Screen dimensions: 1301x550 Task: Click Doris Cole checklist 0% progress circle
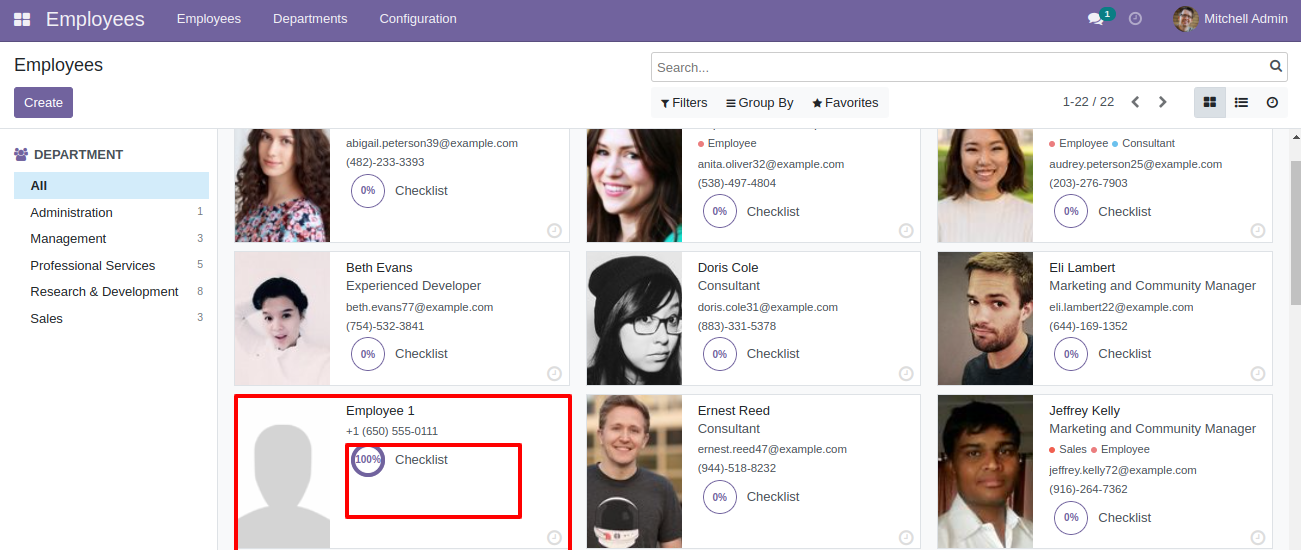pos(720,354)
